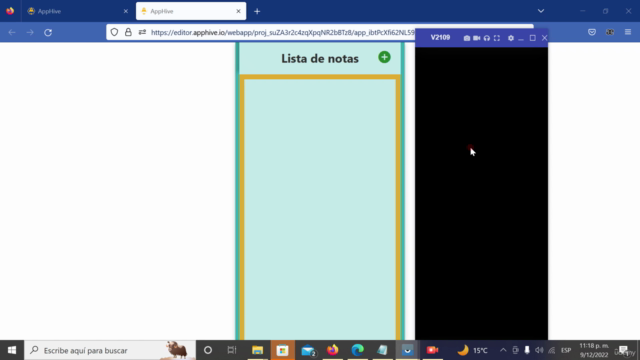This screenshot has width=640, height=360.
Task: Go forward in browser history
Action: click(30, 32)
